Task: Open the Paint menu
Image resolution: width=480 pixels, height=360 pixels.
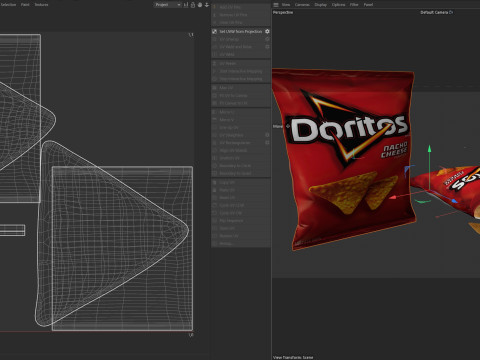Action: click(25, 5)
